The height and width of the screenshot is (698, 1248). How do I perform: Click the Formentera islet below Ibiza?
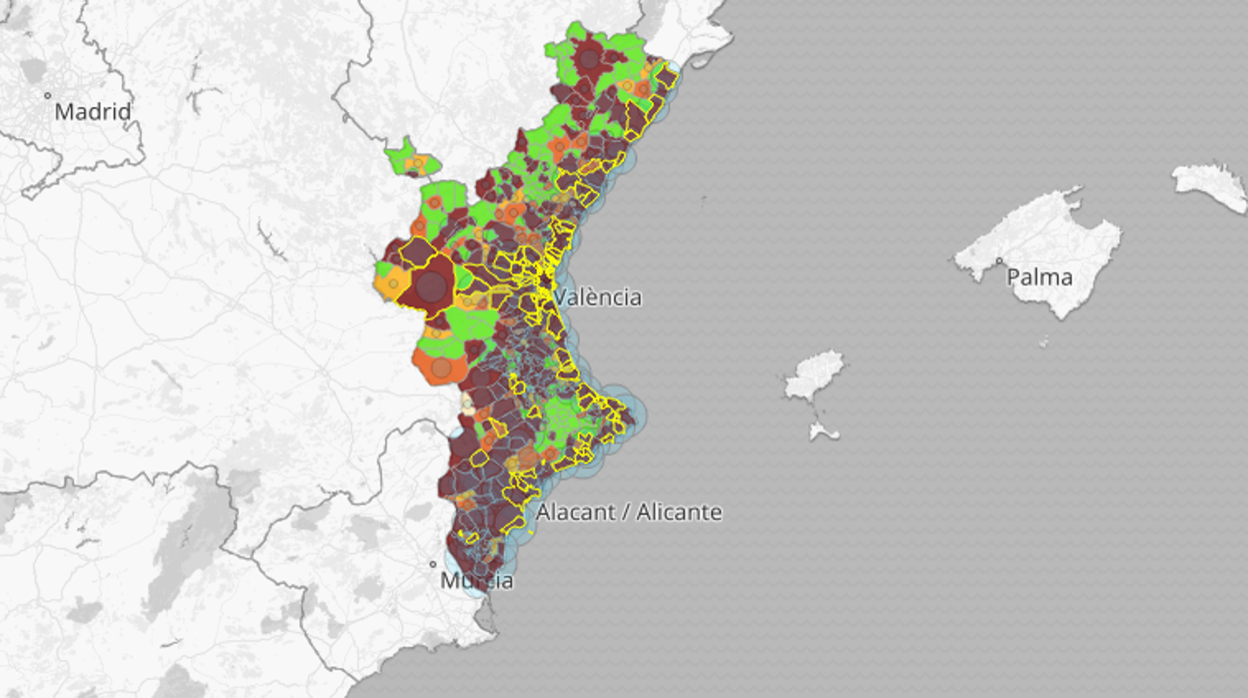[823, 431]
